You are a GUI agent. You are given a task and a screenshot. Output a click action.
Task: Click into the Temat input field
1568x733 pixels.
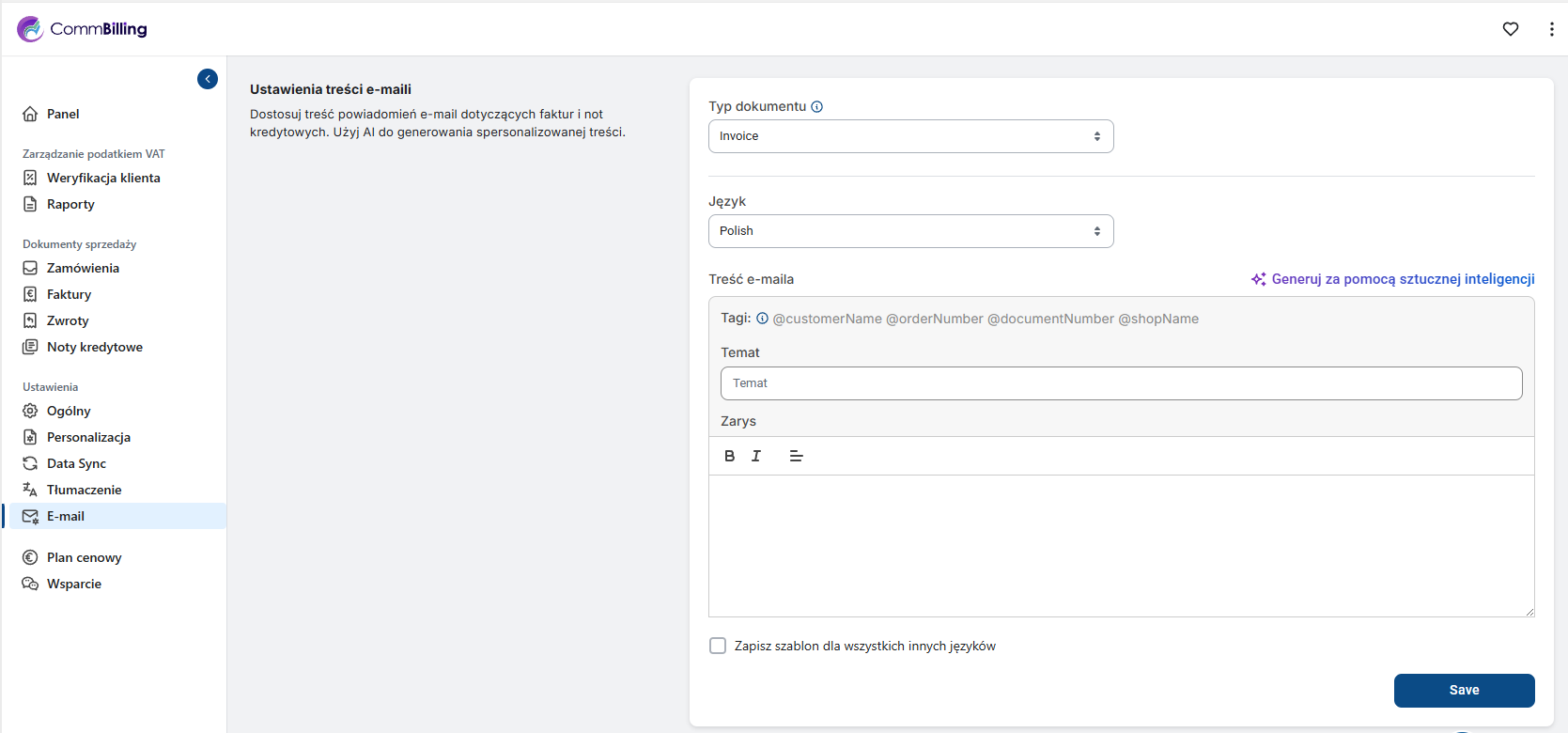coord(1121,383)
